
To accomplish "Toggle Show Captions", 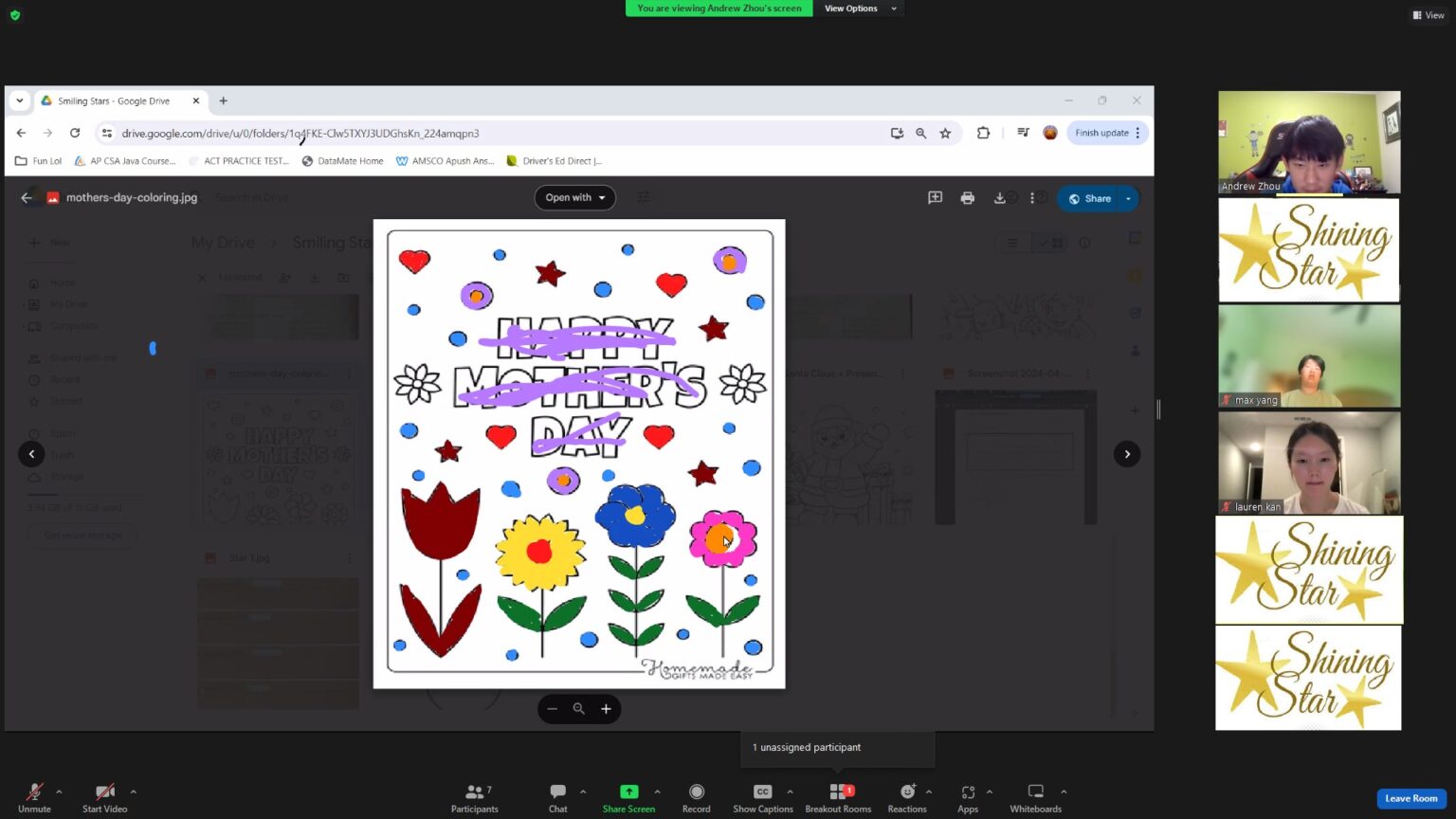I will point(762,797).
